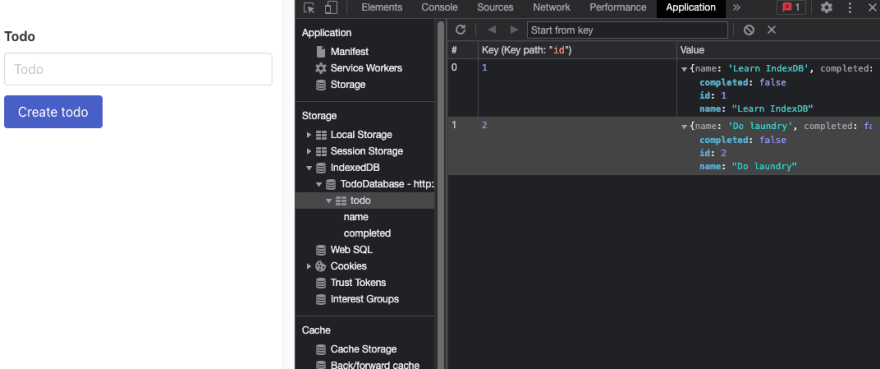880x369 pixels.
Task: Select the completed index under todo
Action: click(367, 233)
